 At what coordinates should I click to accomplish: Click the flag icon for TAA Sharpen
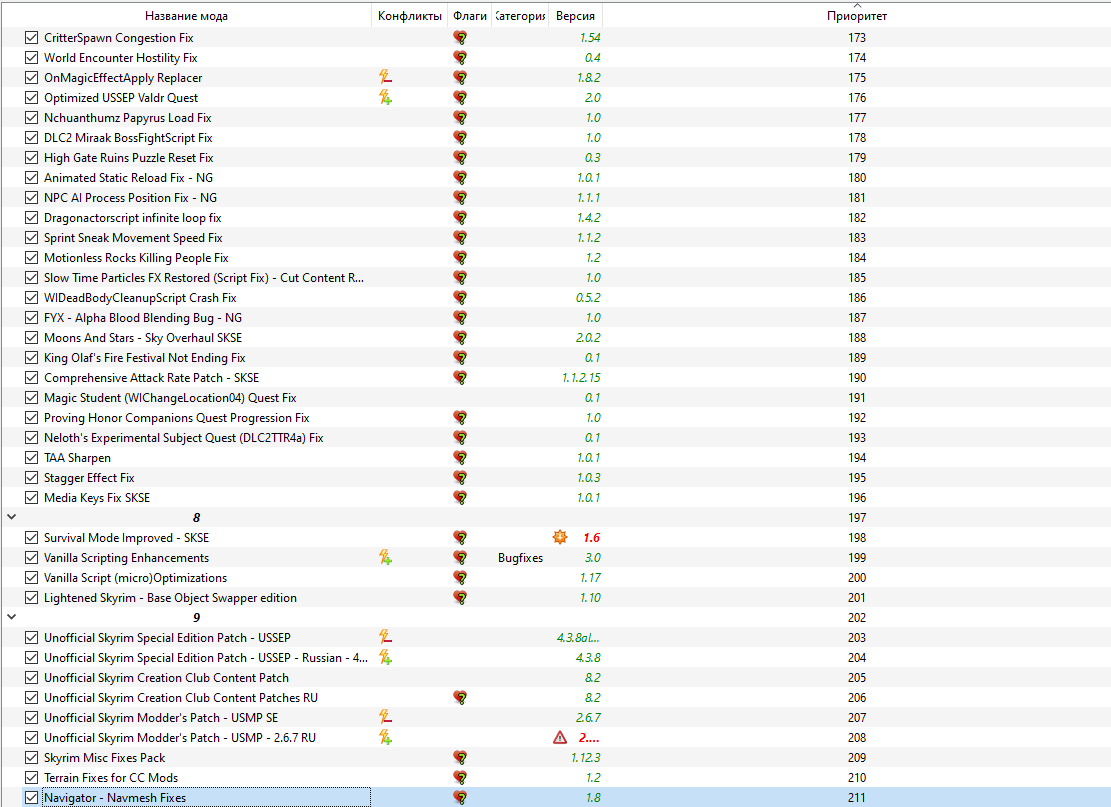(x=461, y=458)
